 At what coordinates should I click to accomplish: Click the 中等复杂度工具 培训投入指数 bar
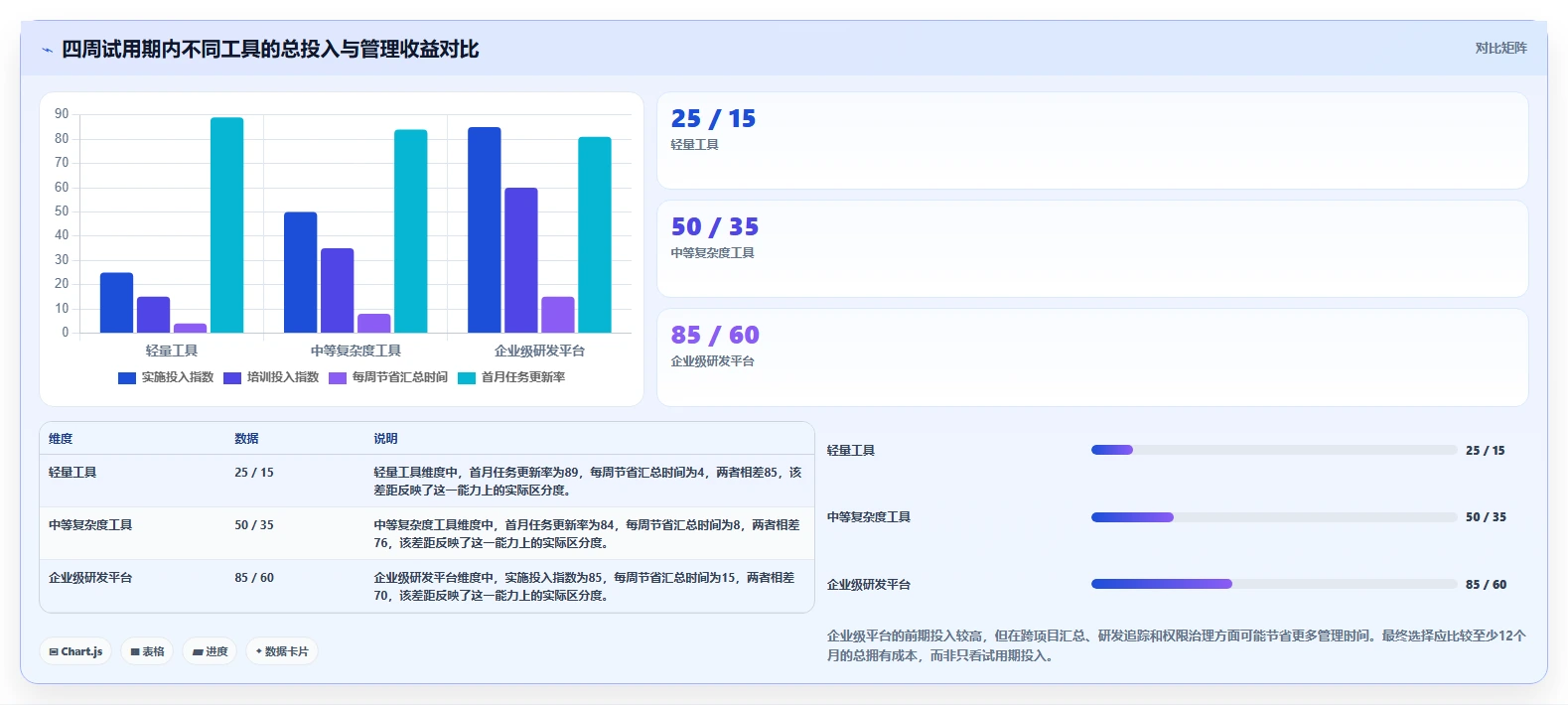point(337,290)
